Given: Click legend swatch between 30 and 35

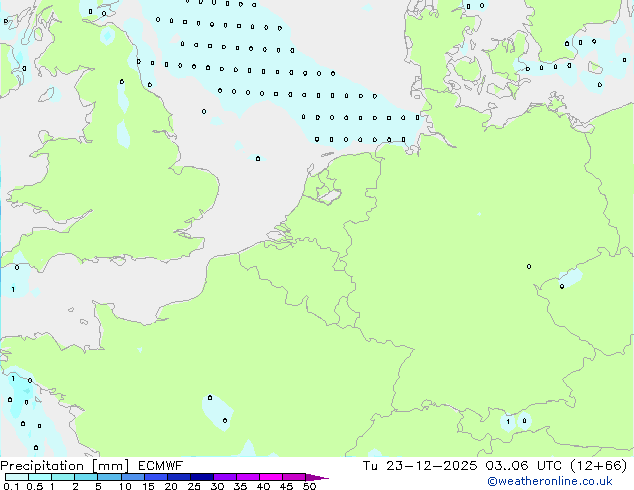Looking at the screenshot, I should point(225,477).
